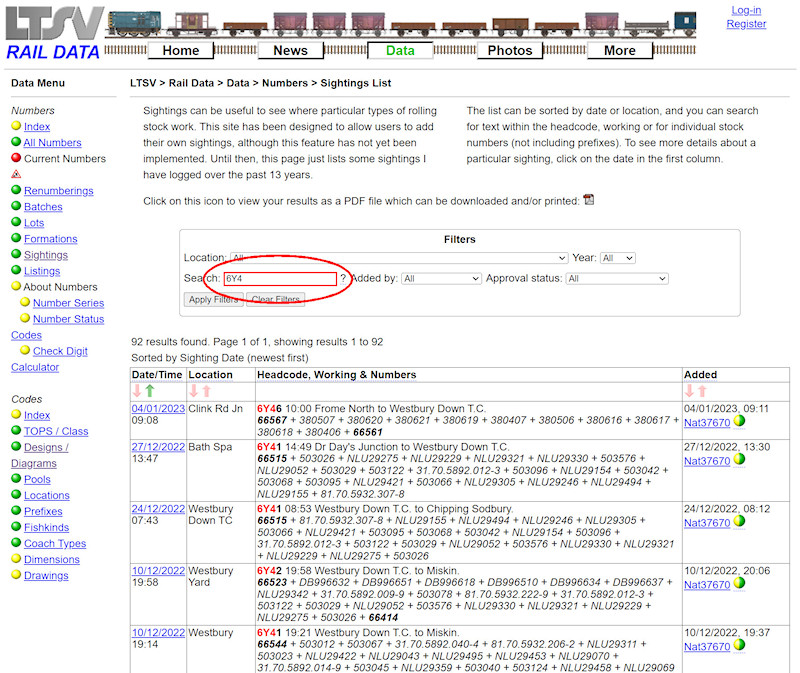Click the green bullet beside Sightings
The image size is (800, 673).
(15, 254)
